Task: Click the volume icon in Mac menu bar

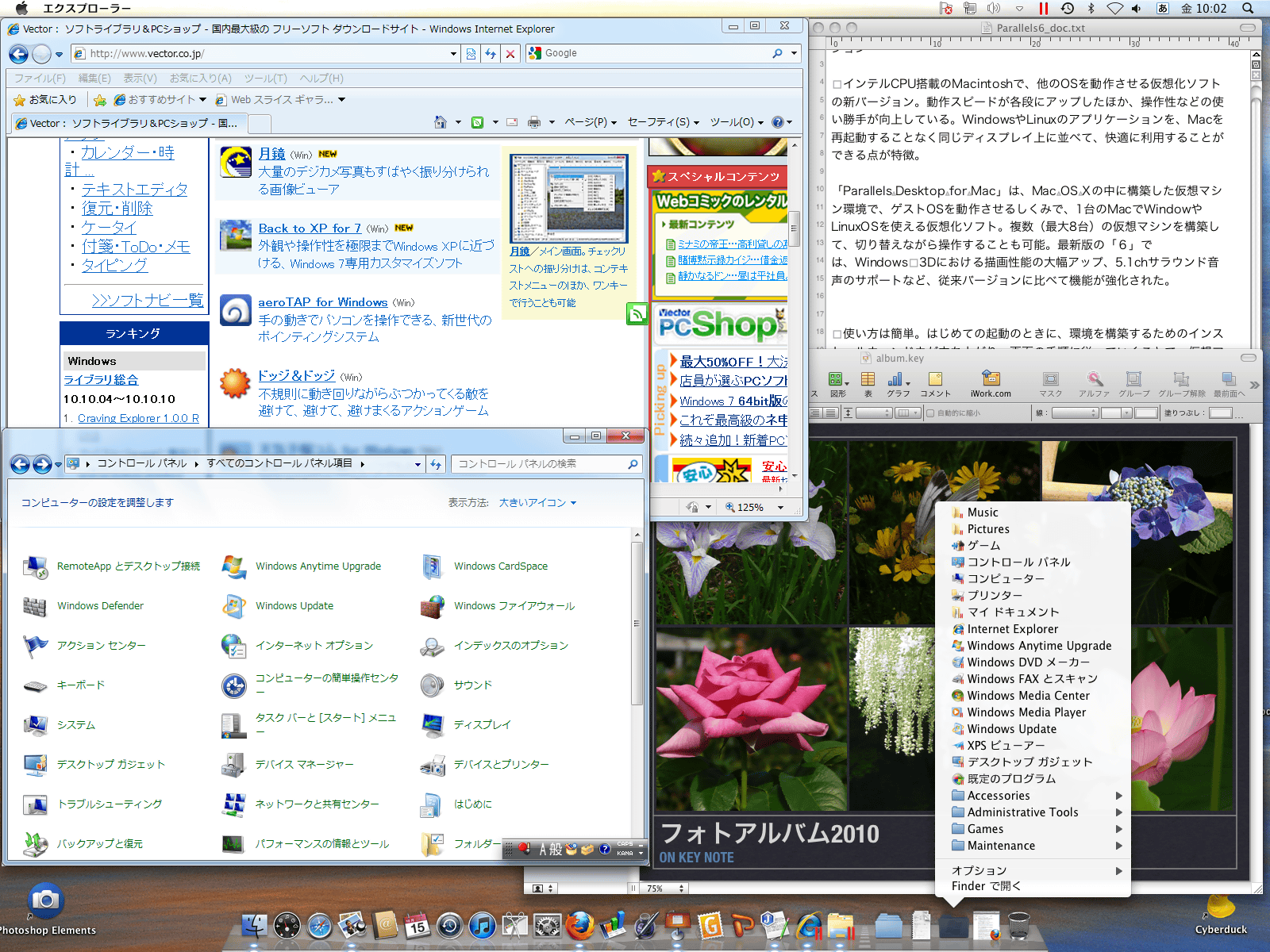Action: (1136, 9)
